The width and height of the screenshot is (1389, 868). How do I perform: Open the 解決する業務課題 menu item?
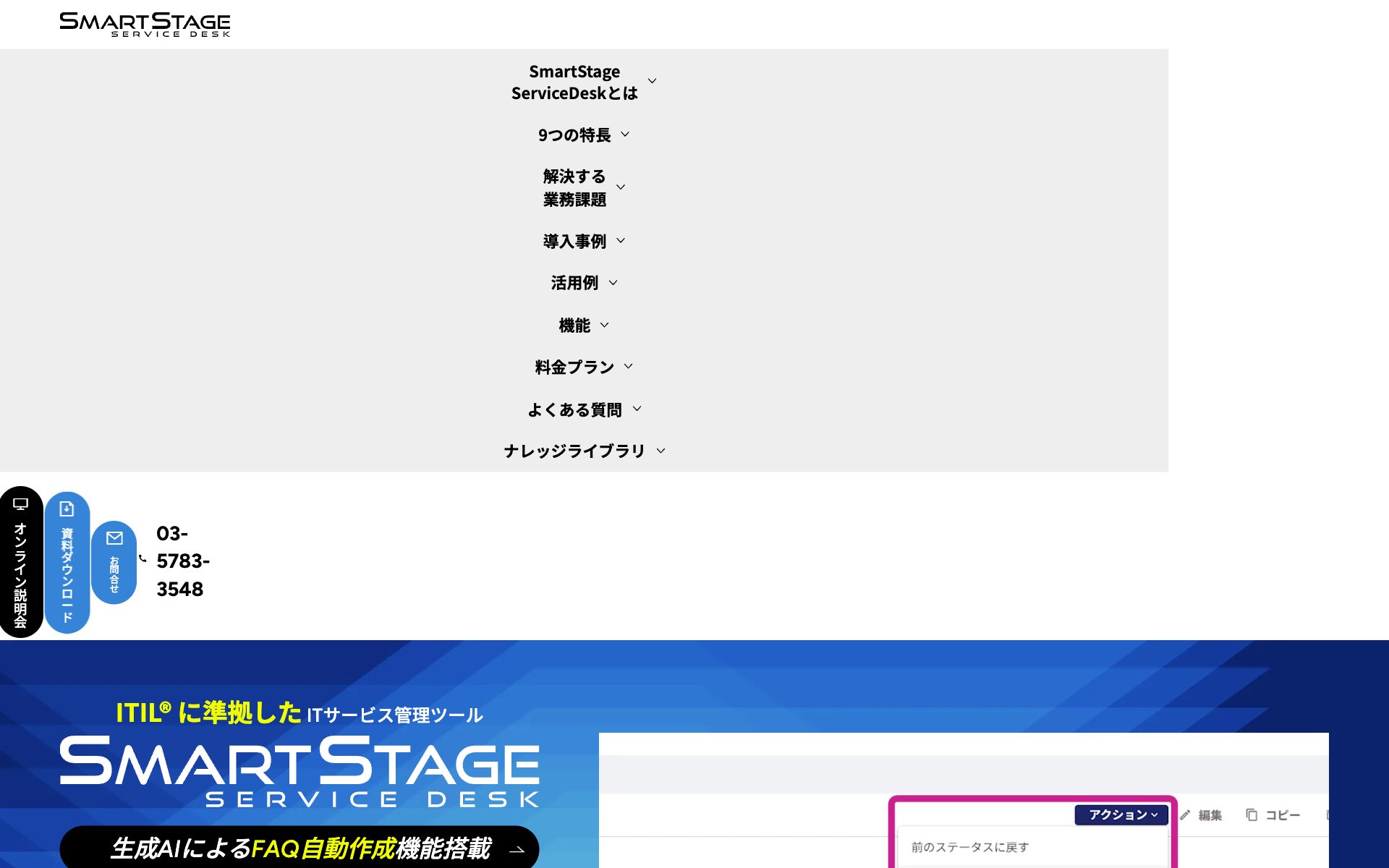tap(574, 188)
